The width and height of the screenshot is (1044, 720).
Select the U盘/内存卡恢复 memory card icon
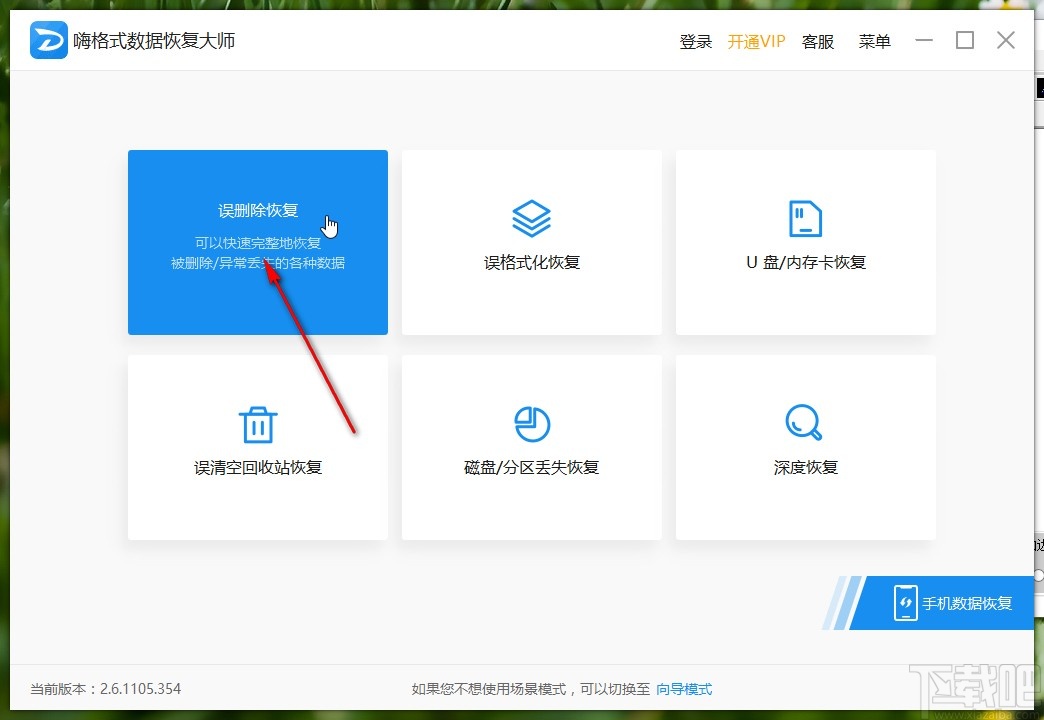(805, 218)
